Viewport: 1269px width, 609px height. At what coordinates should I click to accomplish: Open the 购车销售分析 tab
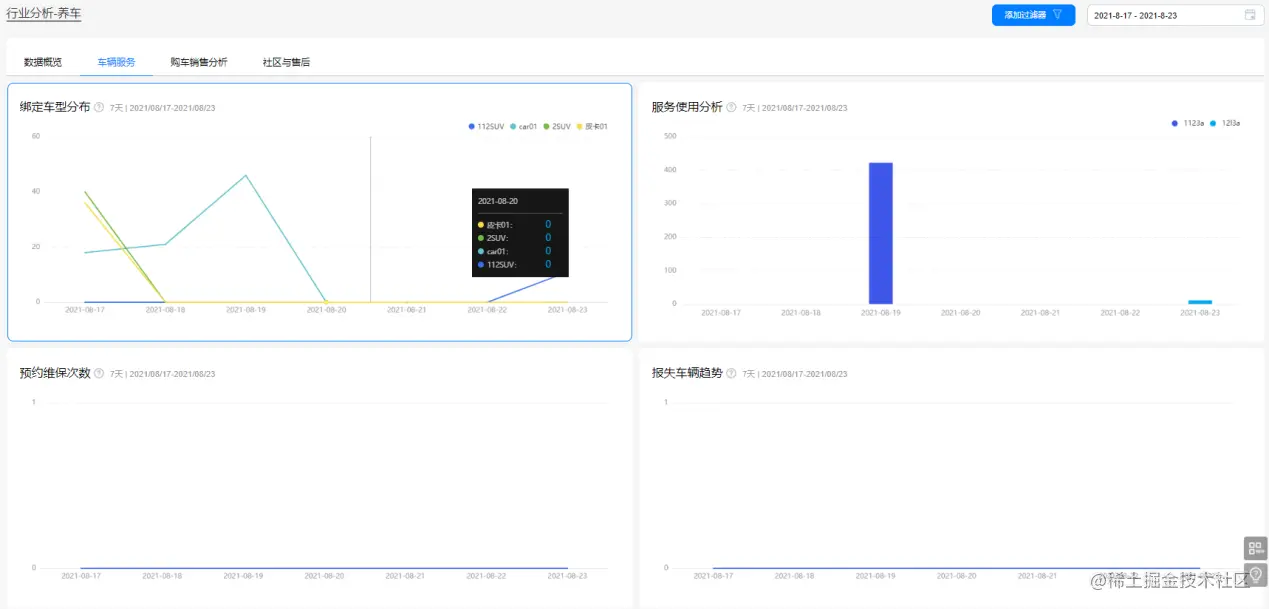point(199,62)
